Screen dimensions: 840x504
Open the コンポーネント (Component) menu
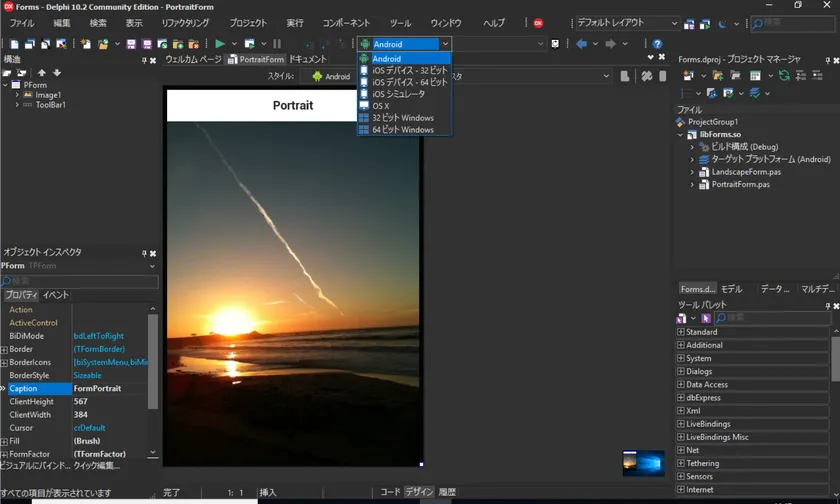(346, 23)
